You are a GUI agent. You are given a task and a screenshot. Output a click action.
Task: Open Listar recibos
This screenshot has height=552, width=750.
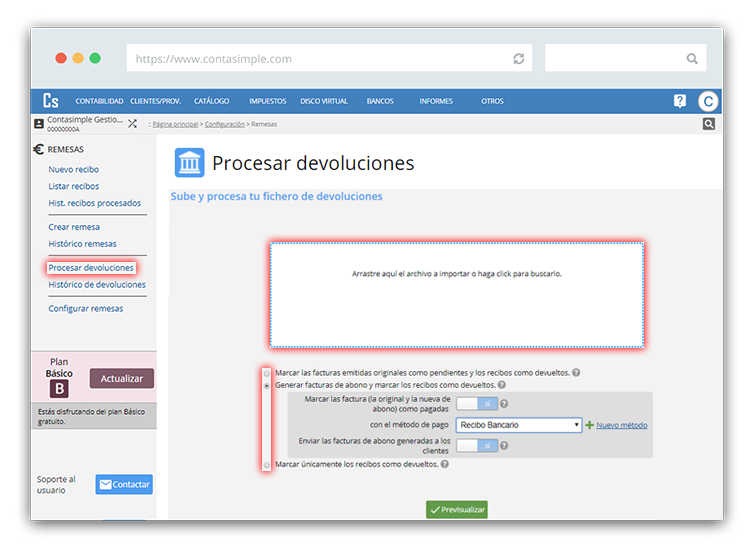pyautogui.click(x=74, y=186)
